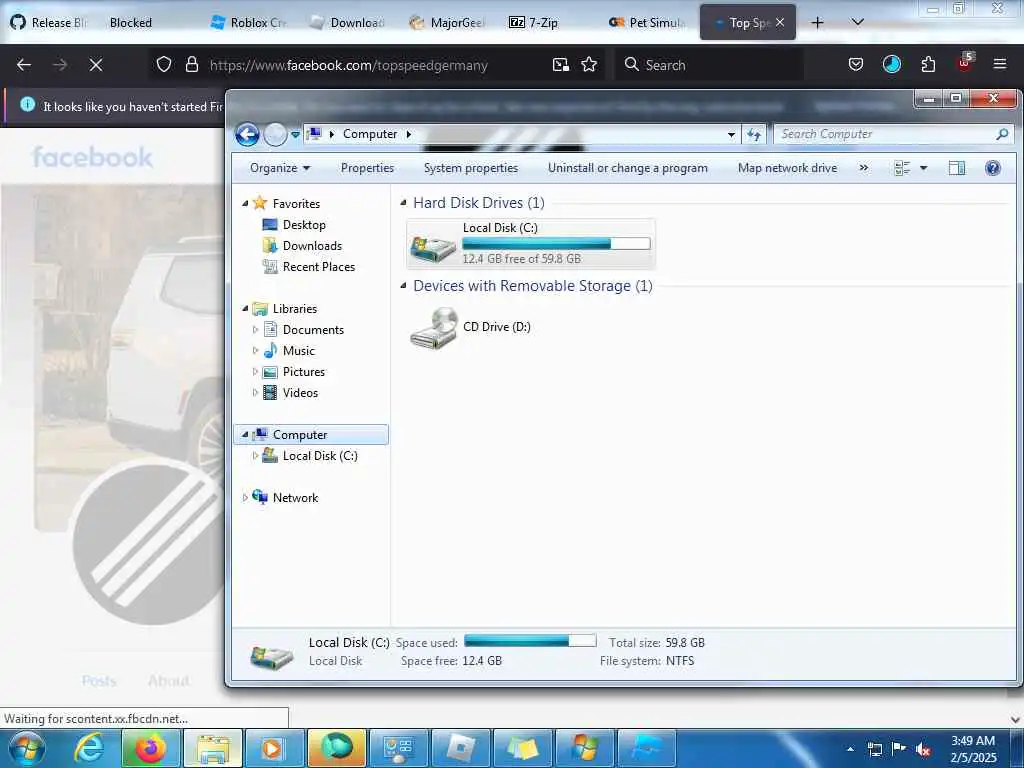Select Recent Places under Favorites

(x=319, y=266)
